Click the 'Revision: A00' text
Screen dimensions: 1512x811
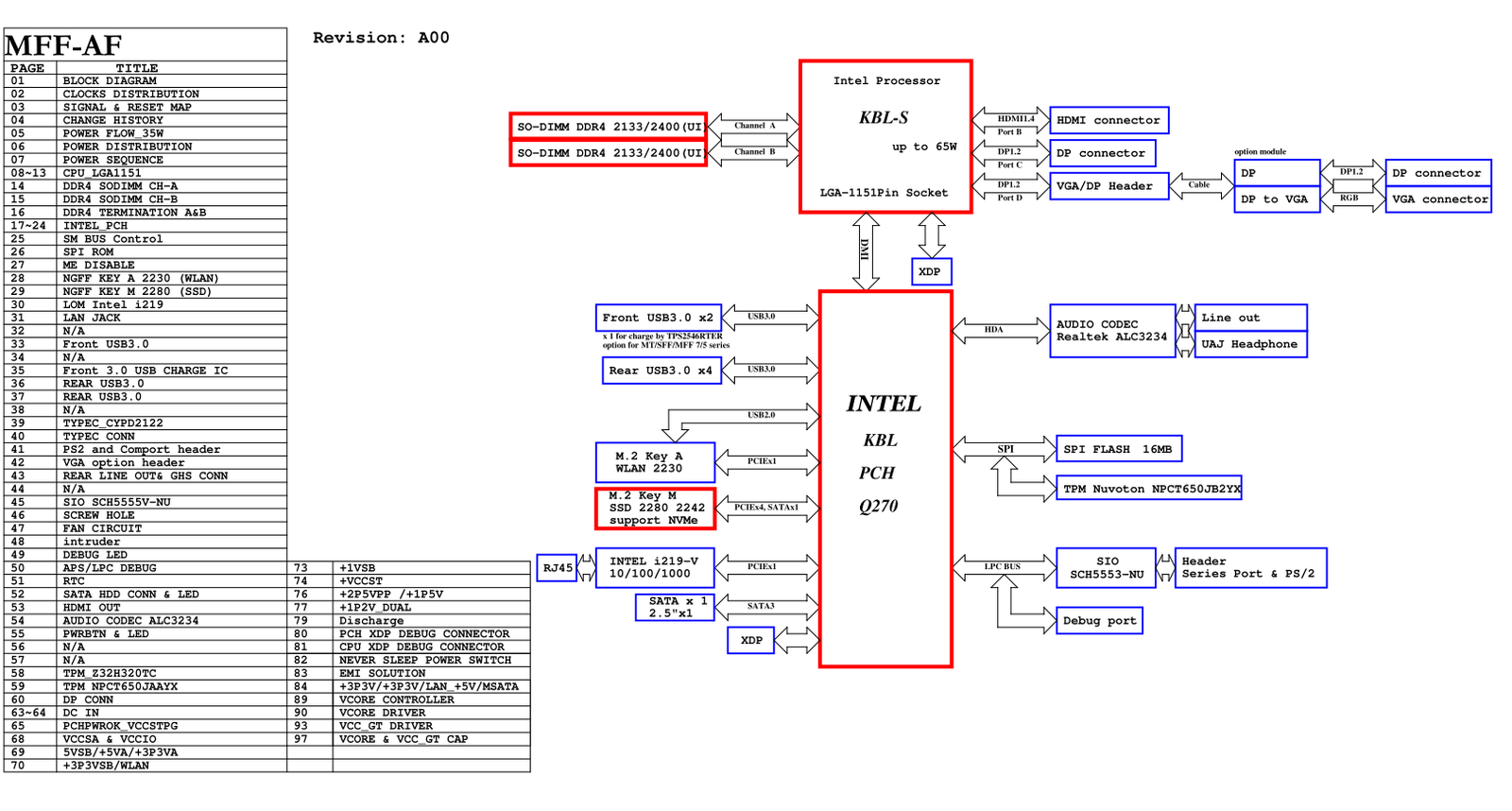pyautogui.click(x=382, y=38)
